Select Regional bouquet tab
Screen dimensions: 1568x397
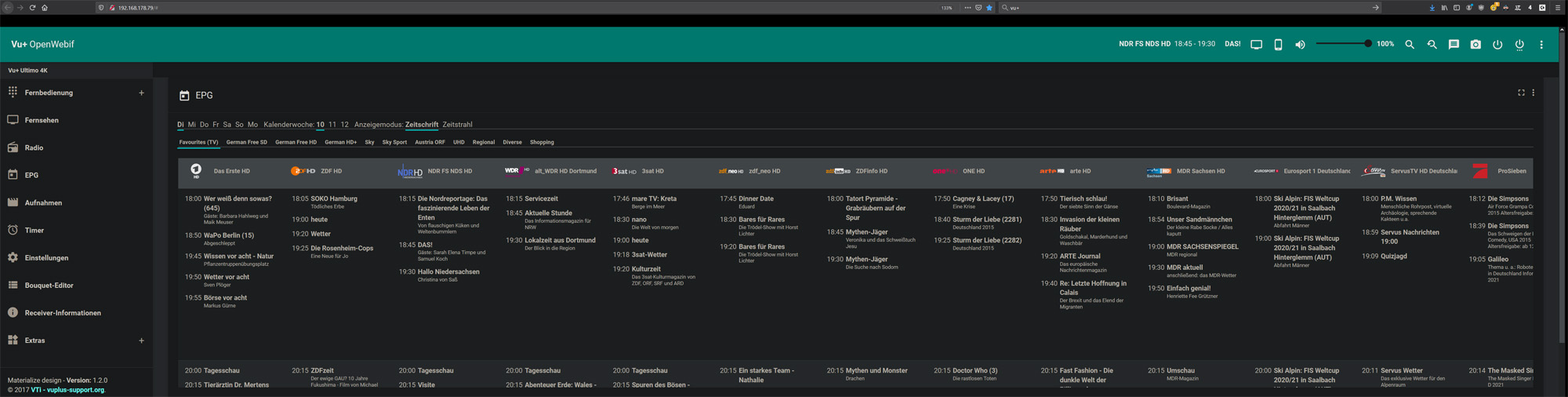(x=484, y=142)
